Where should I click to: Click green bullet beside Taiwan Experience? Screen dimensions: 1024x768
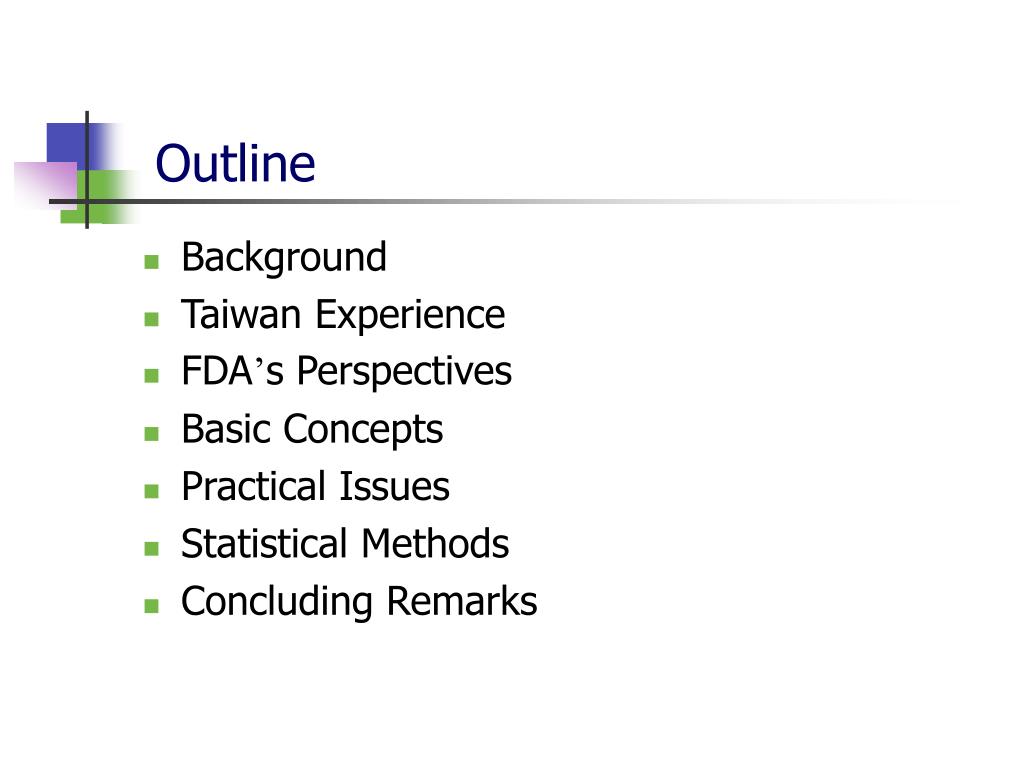click(152, 319)
